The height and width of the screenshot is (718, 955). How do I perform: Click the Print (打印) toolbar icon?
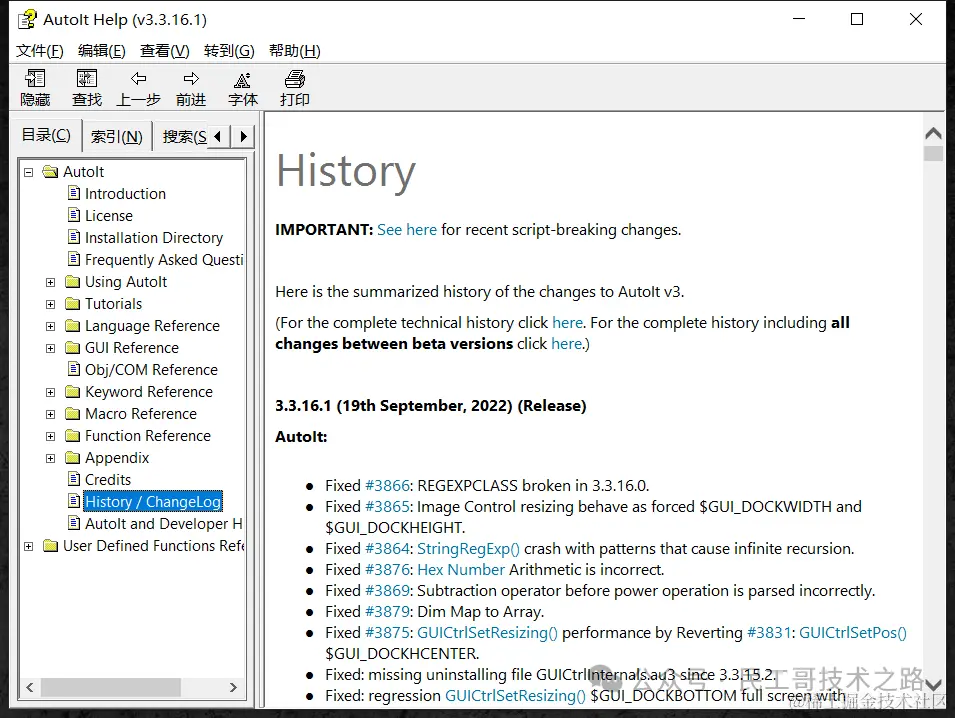pyautogui.click(x=295, y=79)
